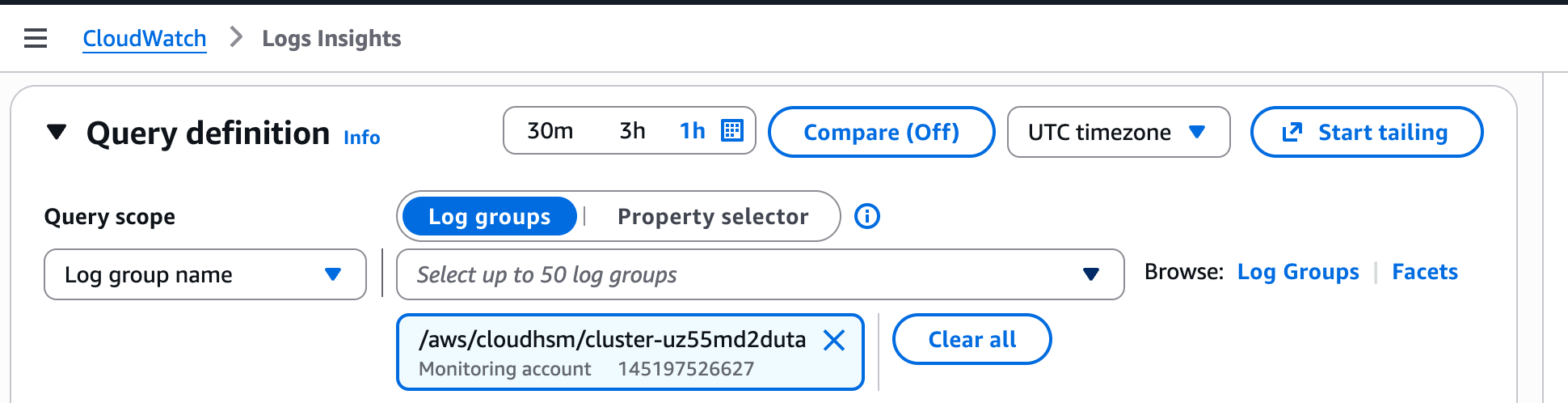Open the Log group name dropdown
Screen dimensions: 1568x403
tap(204, 275)
